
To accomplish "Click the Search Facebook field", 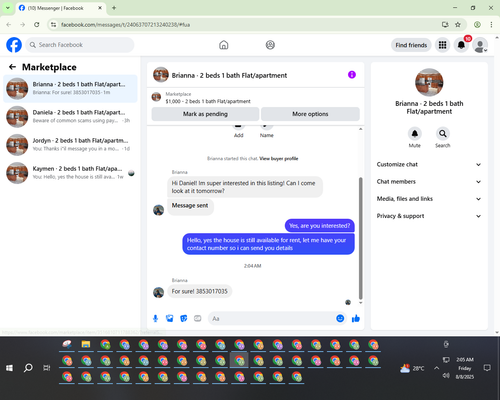I will click(80, 45).
